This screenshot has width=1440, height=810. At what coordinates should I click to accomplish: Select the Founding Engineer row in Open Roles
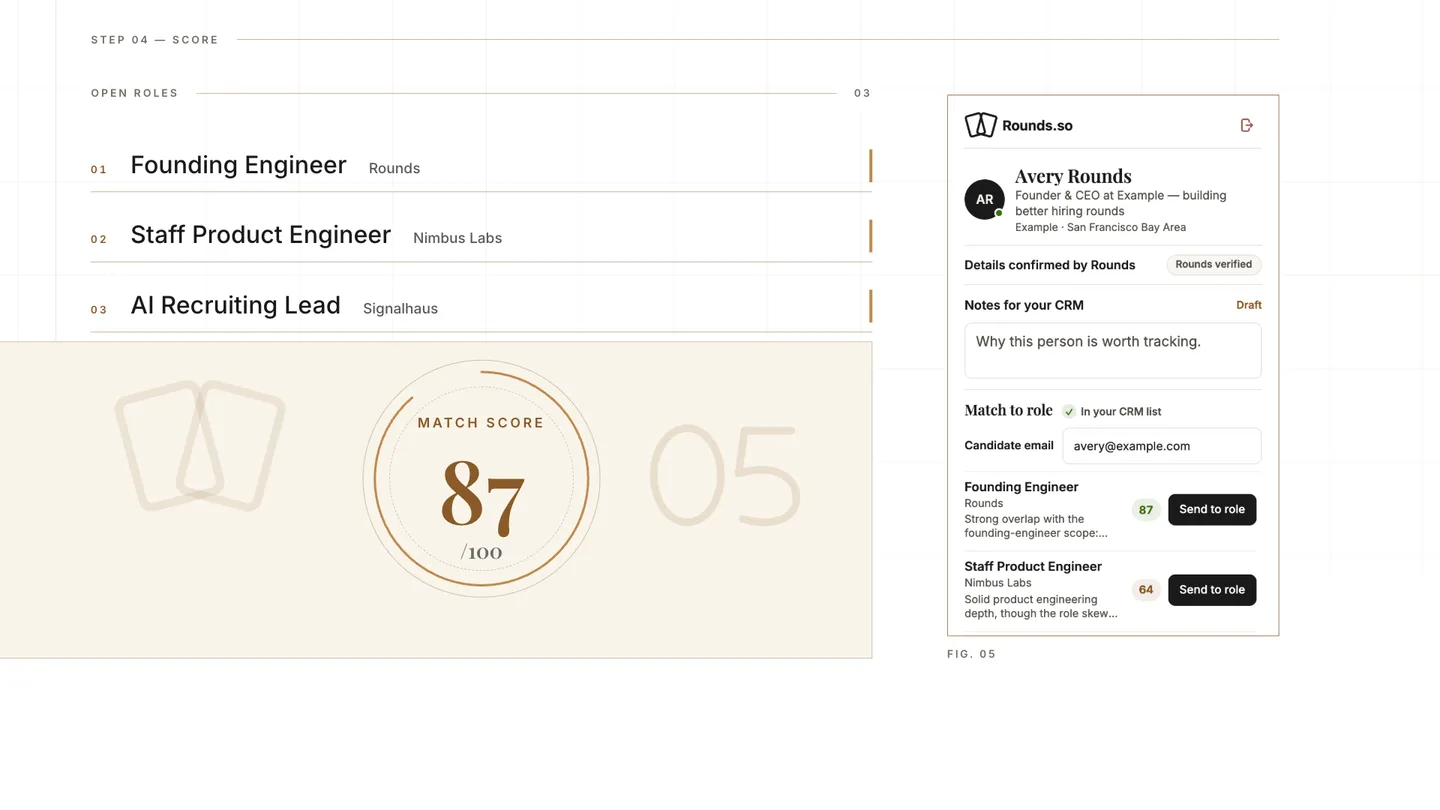pos(481,165)
